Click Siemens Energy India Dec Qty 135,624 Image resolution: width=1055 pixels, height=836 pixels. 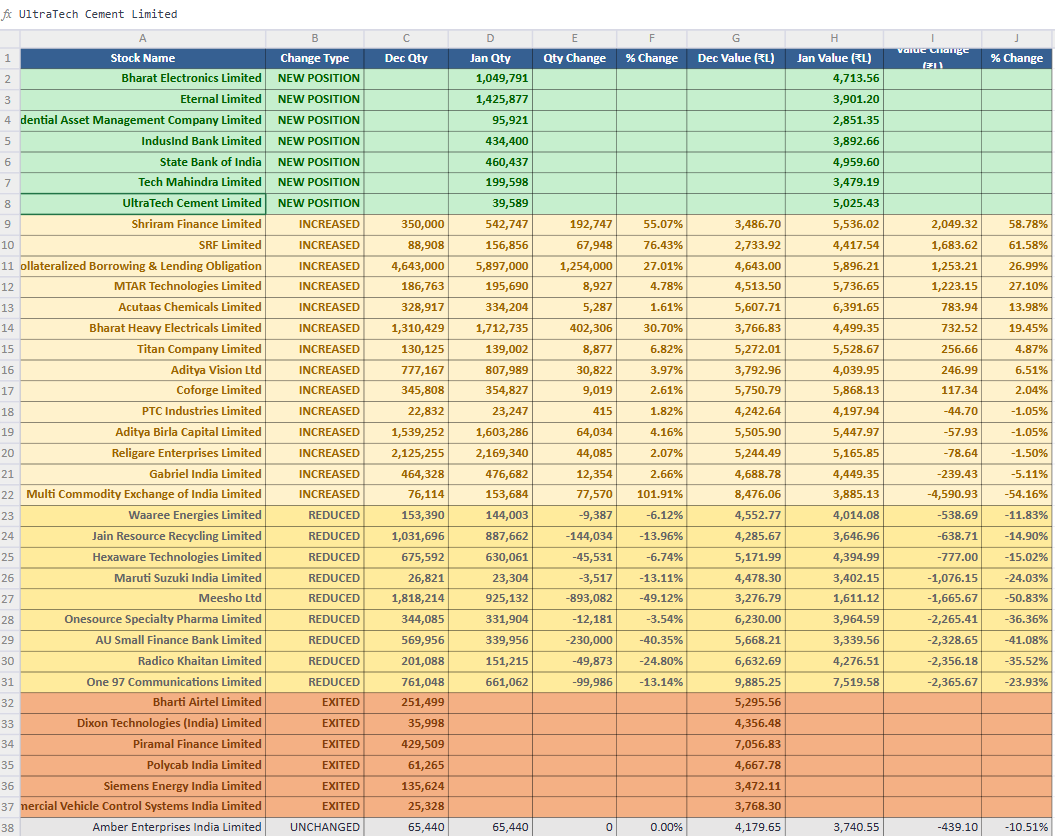pos(406,786)
